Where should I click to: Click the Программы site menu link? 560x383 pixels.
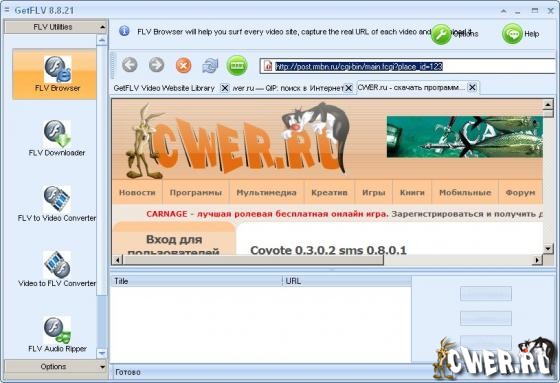tap(196, 193)
